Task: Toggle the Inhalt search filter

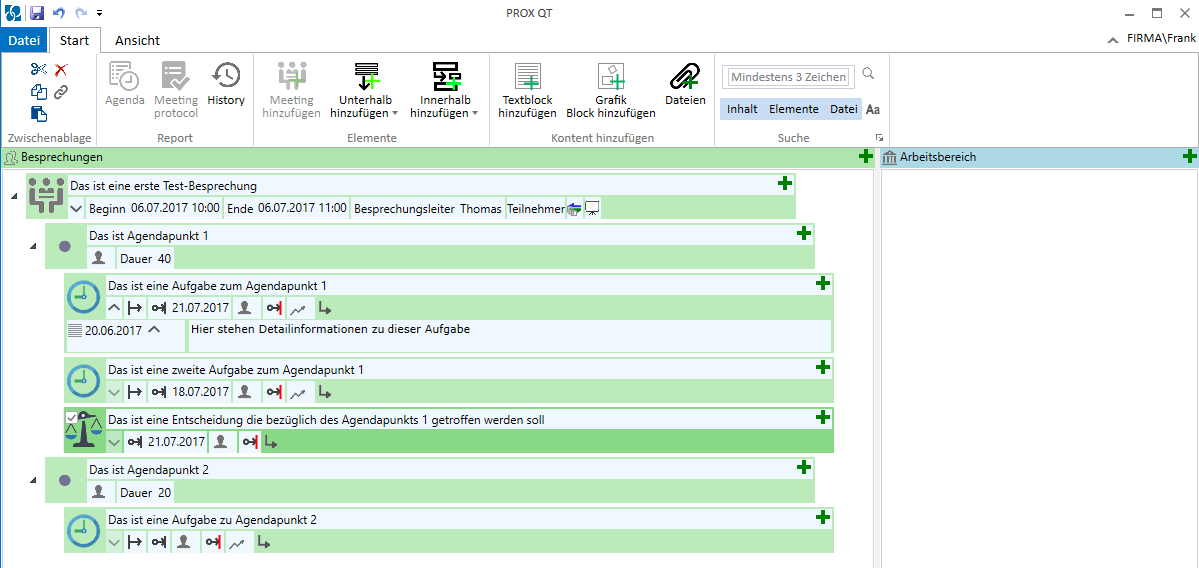Action: coord(742,109)
